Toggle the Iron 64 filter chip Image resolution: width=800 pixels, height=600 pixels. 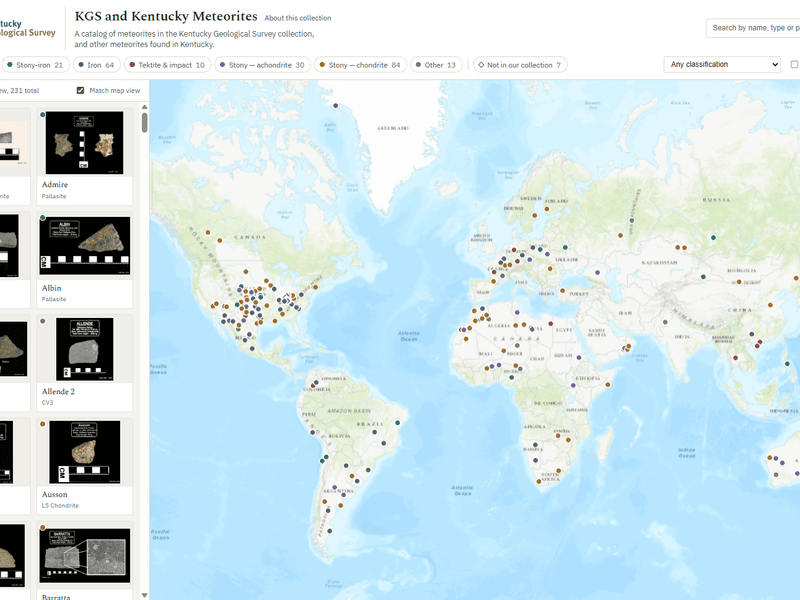pos(97,65)
